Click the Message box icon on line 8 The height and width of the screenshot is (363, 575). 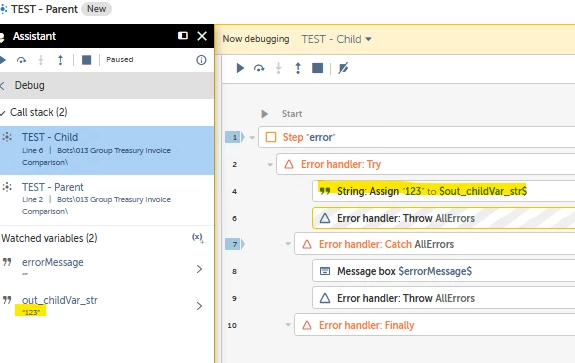pos(325,271)
